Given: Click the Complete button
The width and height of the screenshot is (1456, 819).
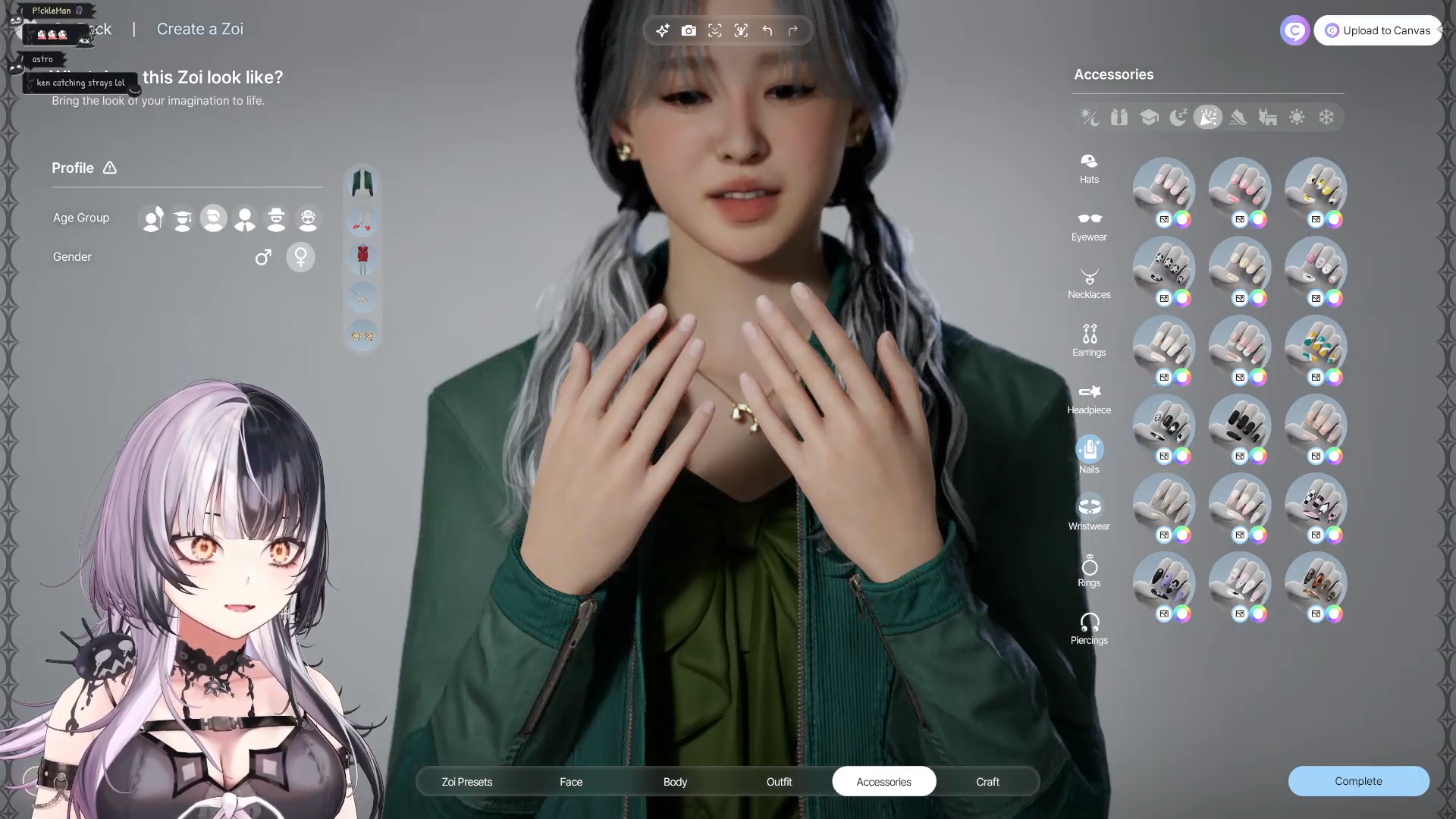Looking at the screenshot, I should [x=1358, y=781].
